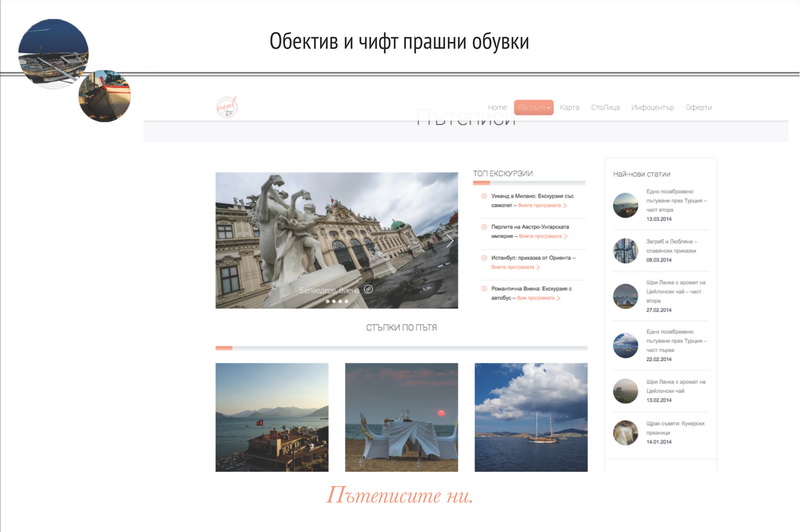Open the beach dinner table photo
The height and width of the screenshot is (532, 800).
point(401,417)
